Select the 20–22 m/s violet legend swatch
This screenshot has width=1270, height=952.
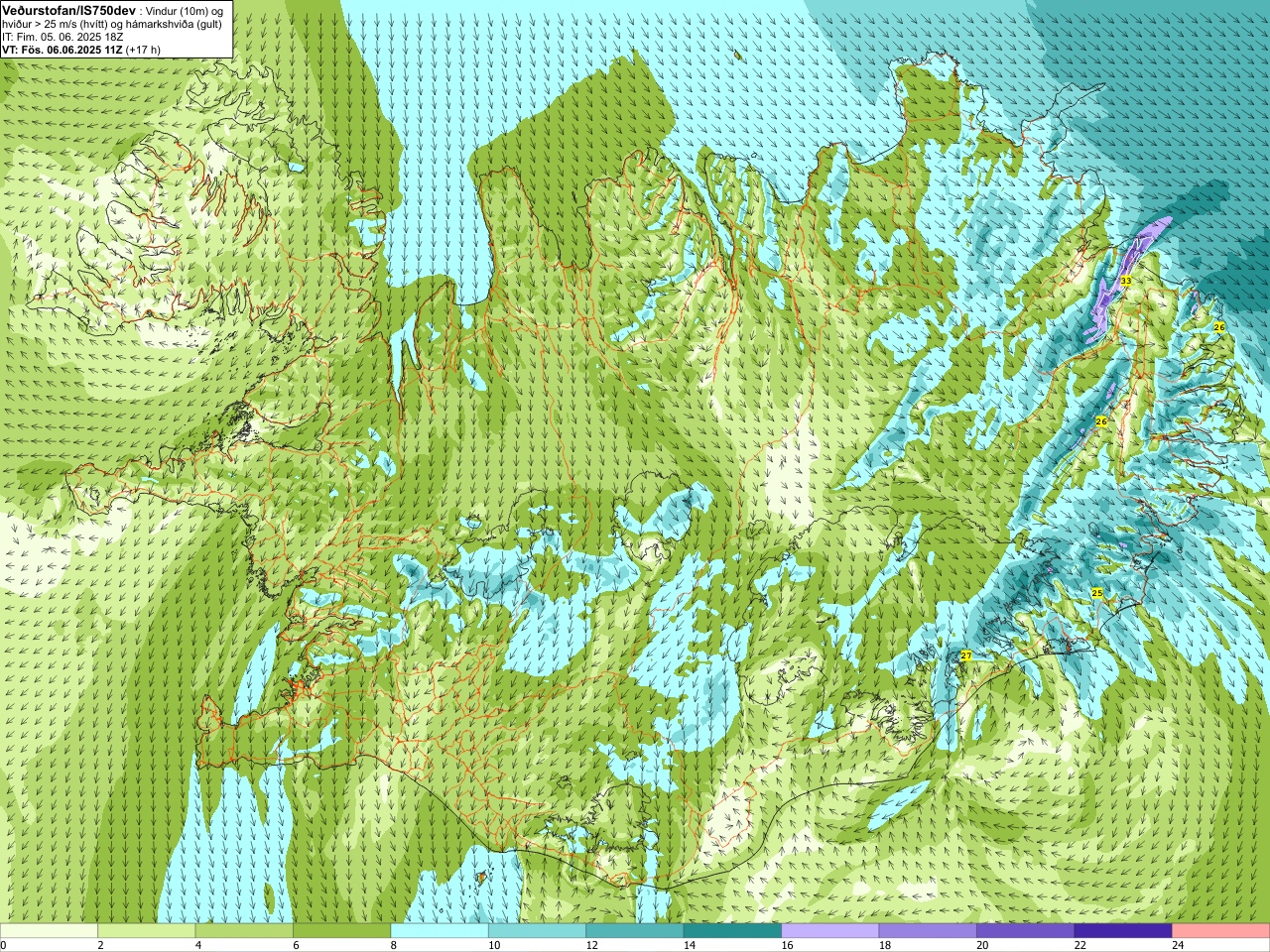coord(1025,930)
